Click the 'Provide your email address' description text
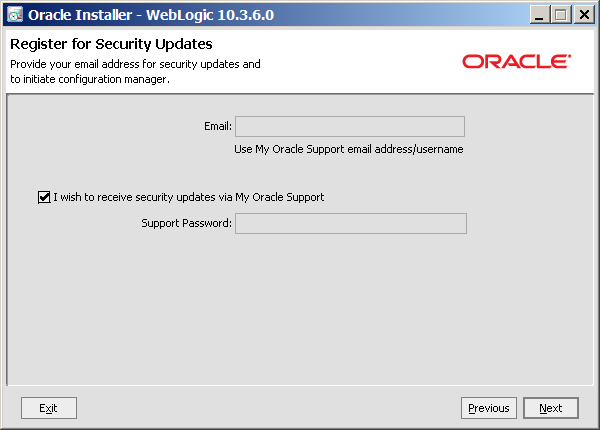Viewport: 600px width, 430px height. tap(135, 72)
